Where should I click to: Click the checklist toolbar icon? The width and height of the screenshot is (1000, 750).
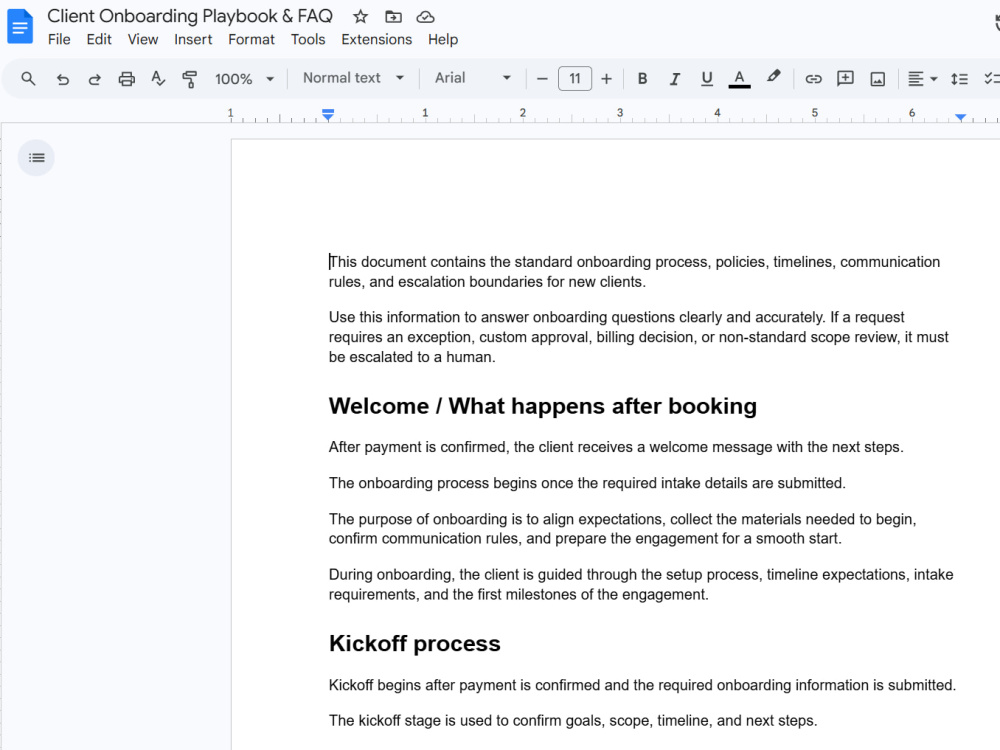coord(992,78)
